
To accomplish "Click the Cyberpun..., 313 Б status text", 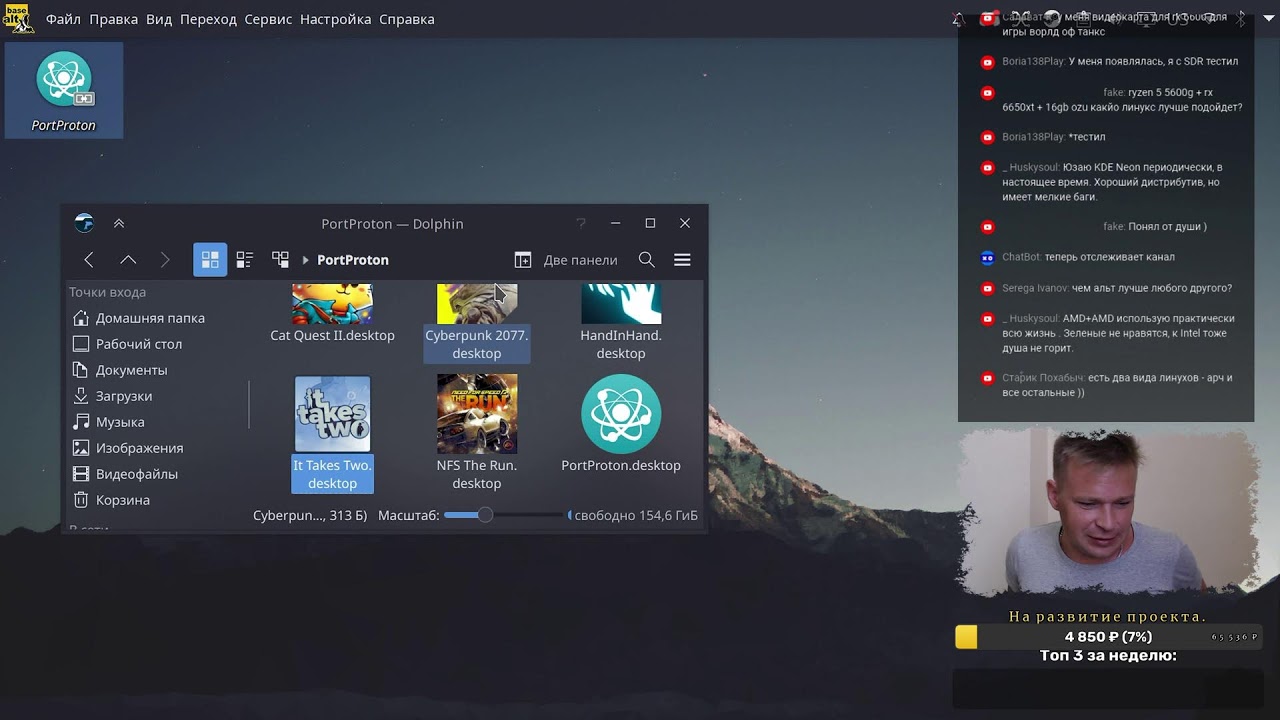I will point(310,515).
